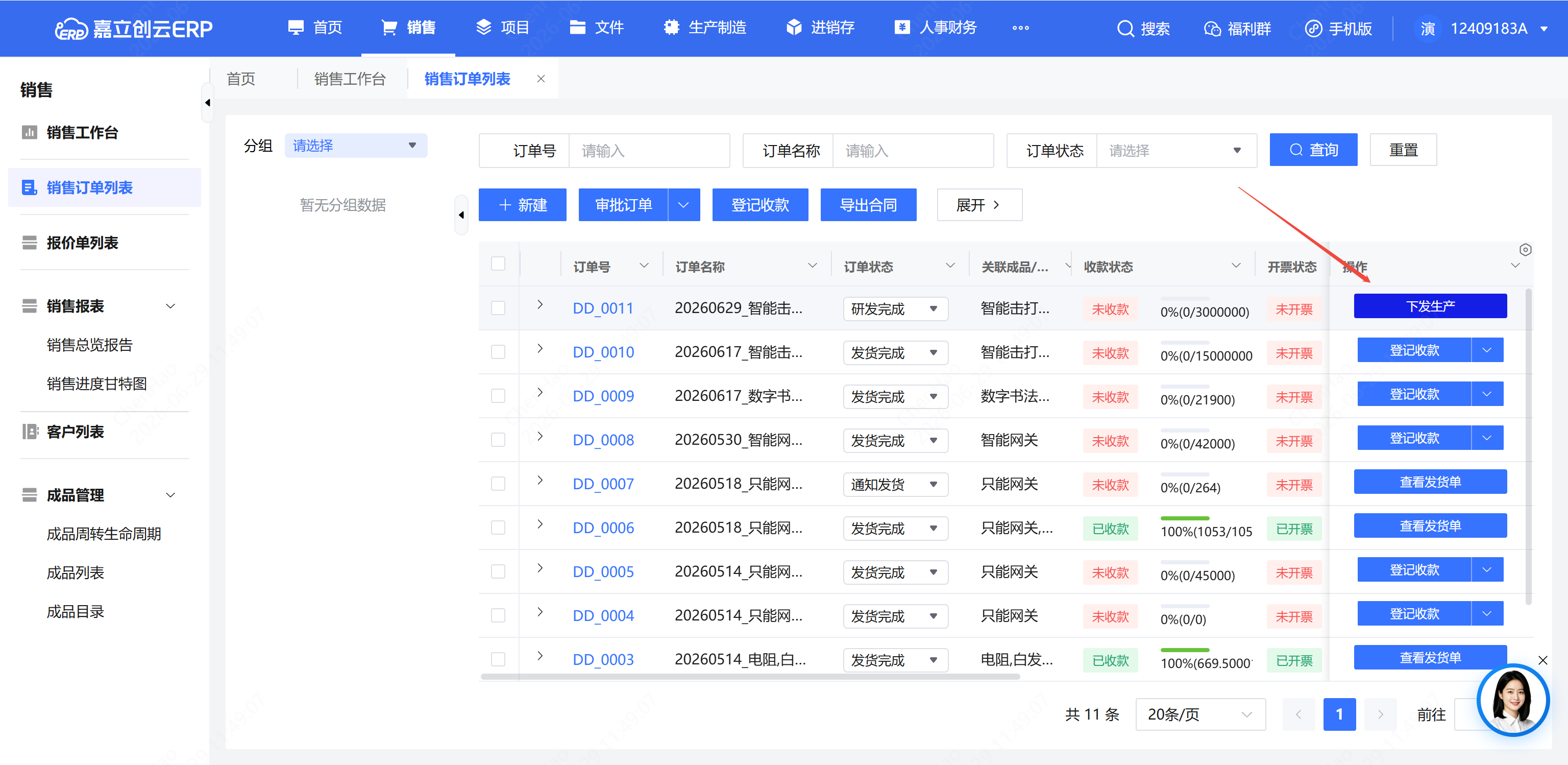Image resolution: width=1568 pixels, height=765 pixels.
Task: Open the 福利群 chat icon
Action: (1212, 29)
